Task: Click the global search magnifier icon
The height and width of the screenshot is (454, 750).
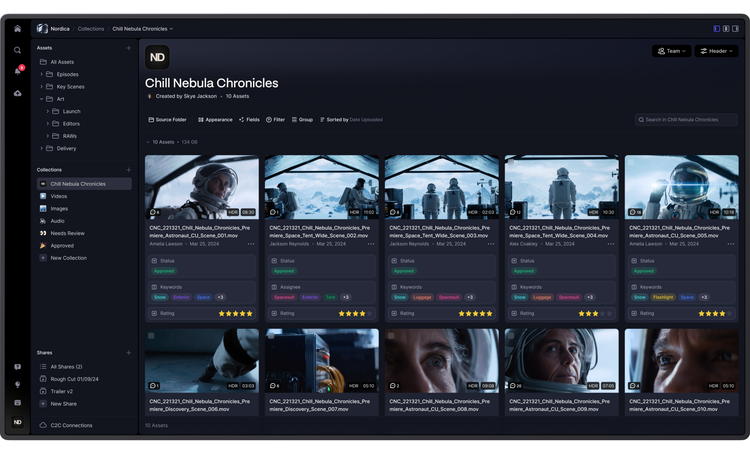Action: [x=17, y=50]
